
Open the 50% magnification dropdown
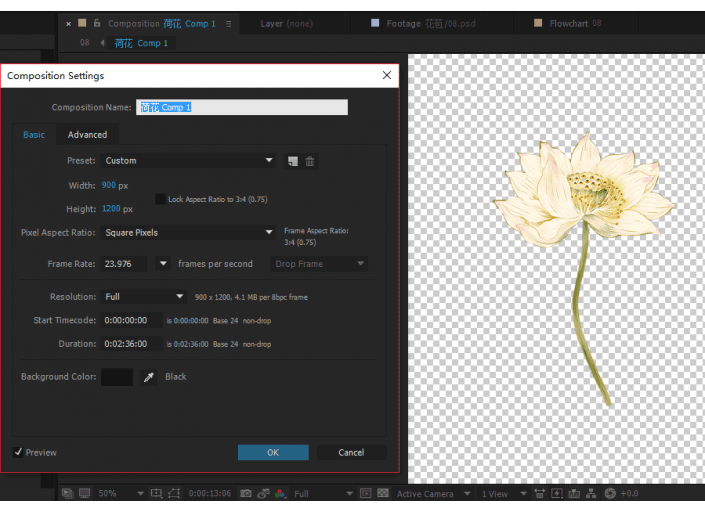click(x=120, y=493)
